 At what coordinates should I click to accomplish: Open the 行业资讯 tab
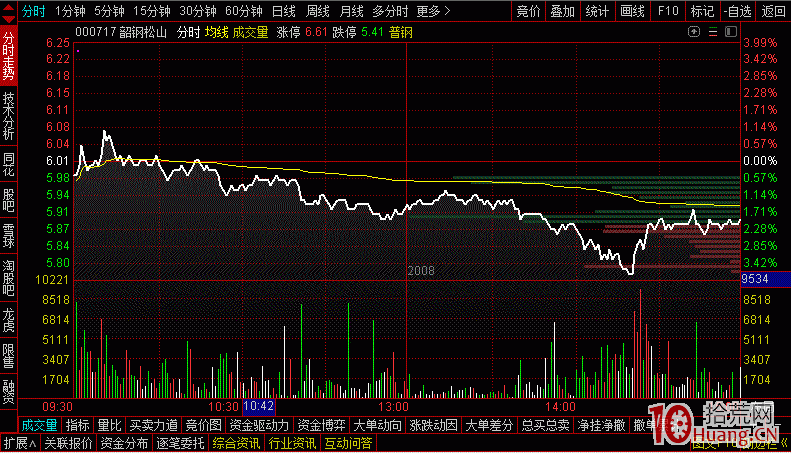tap(292, 443)
